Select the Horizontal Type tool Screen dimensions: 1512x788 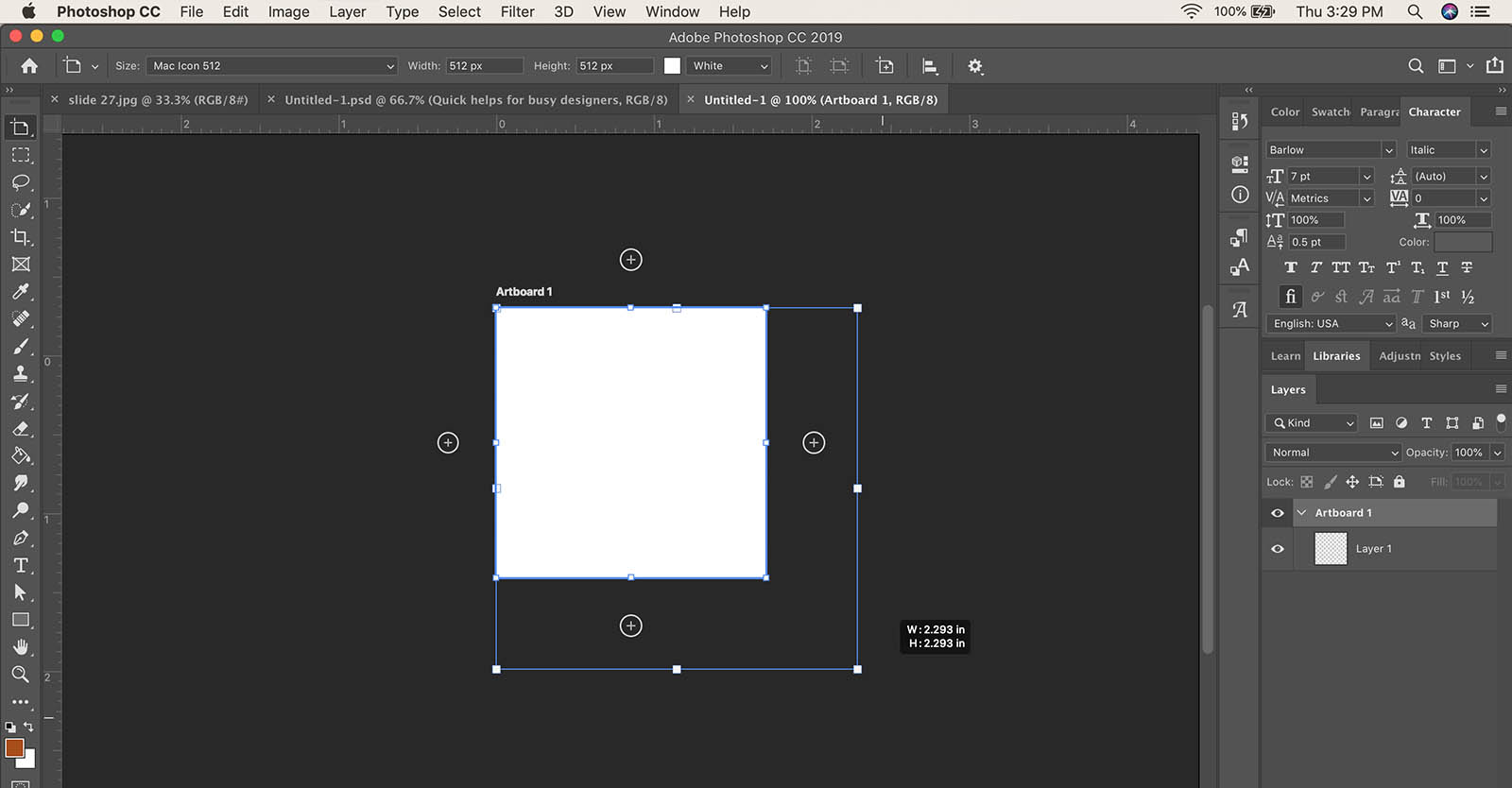(x=21, y=565)
